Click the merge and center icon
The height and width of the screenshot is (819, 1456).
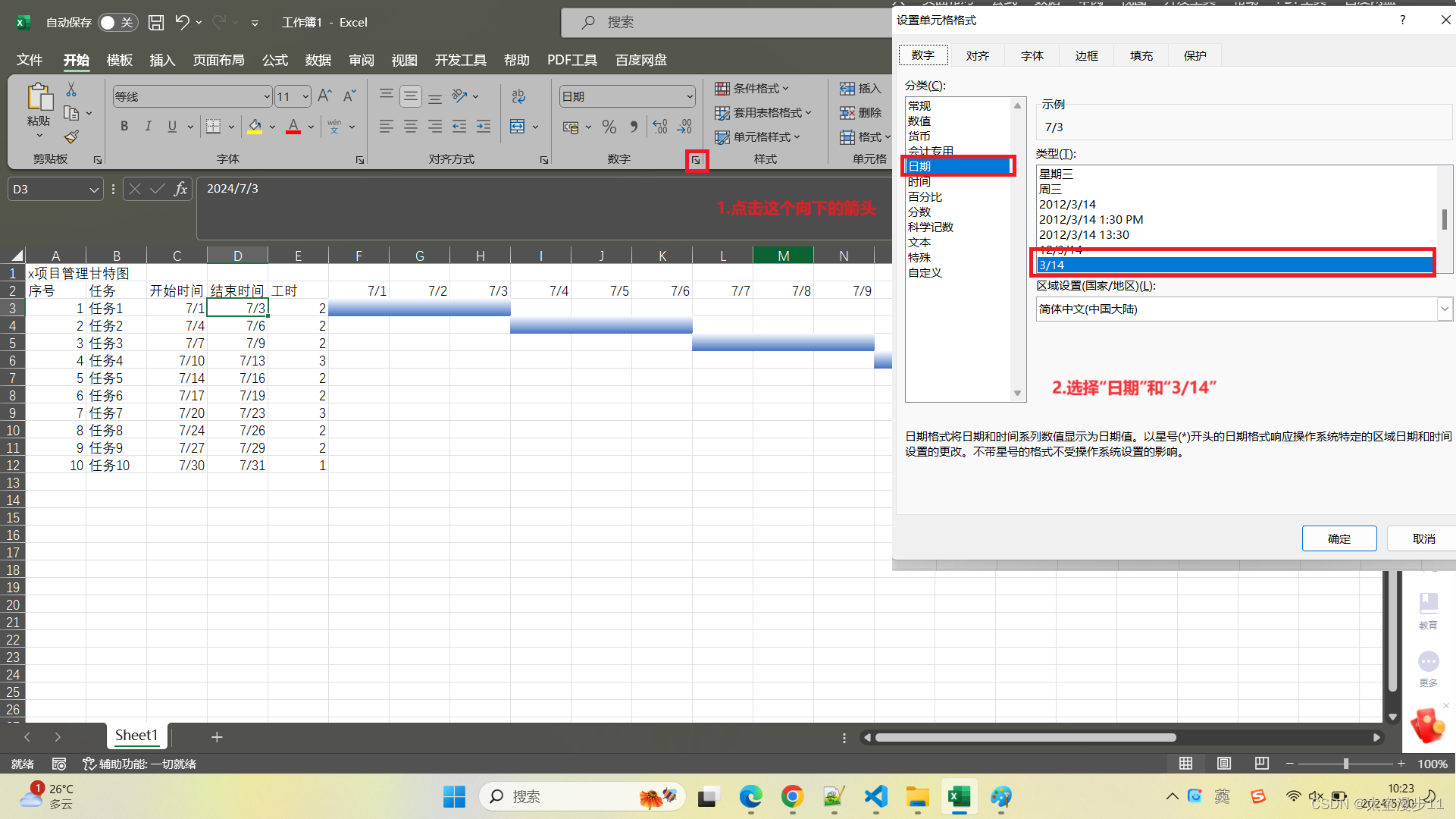(x=518, y=127)
